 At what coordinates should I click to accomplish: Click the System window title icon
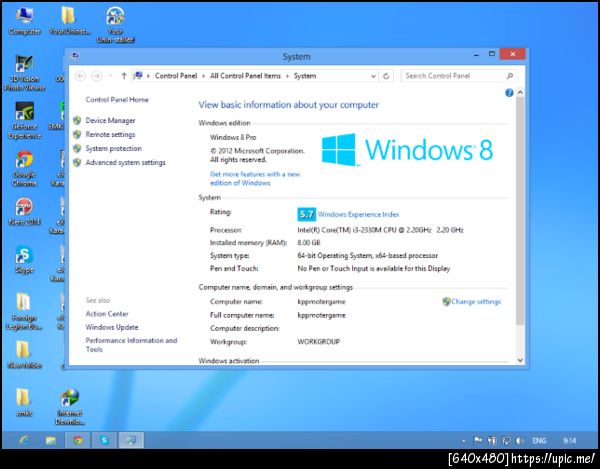(x=75, y=56)
